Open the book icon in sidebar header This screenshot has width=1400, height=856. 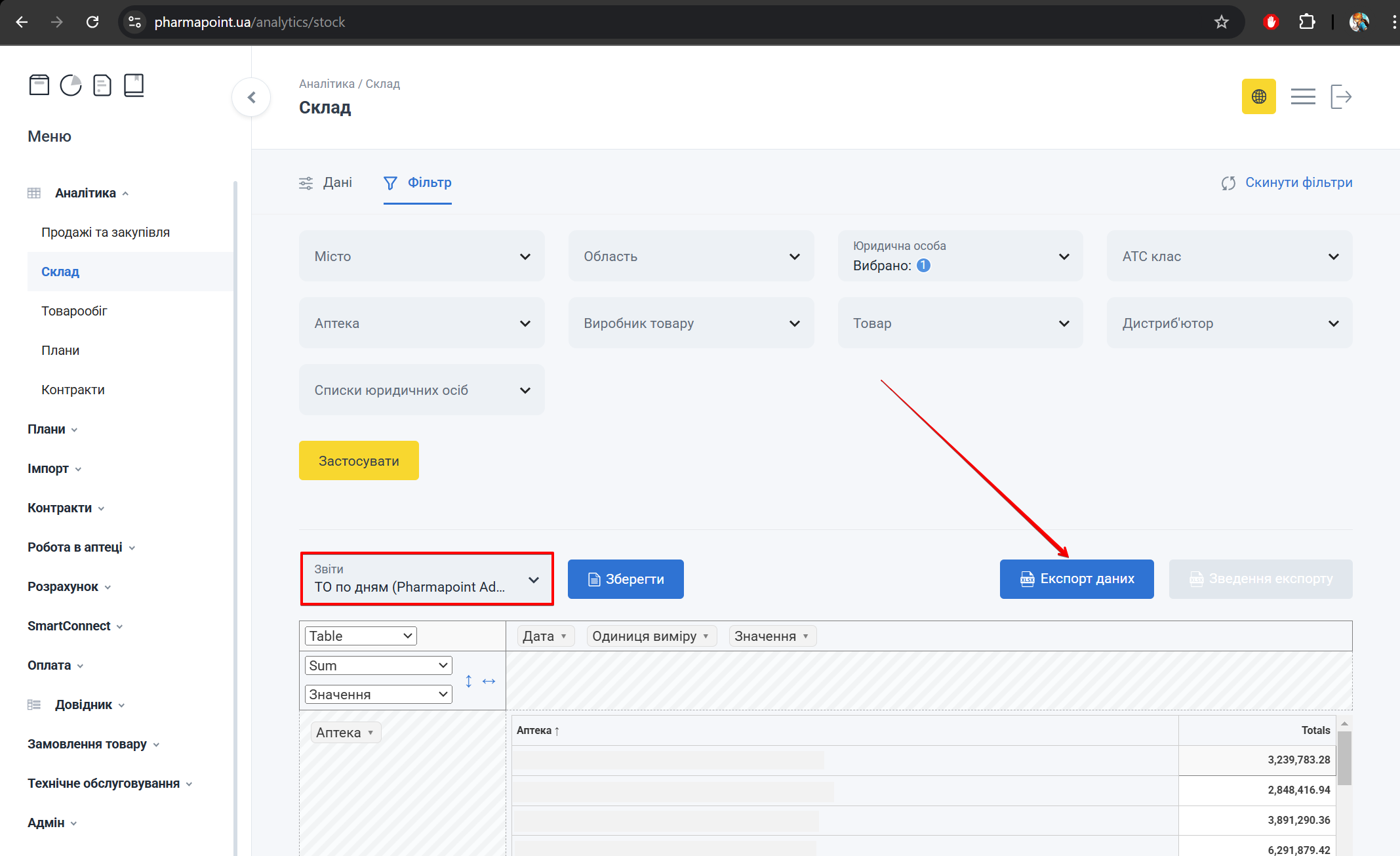[x=134, y=85]
